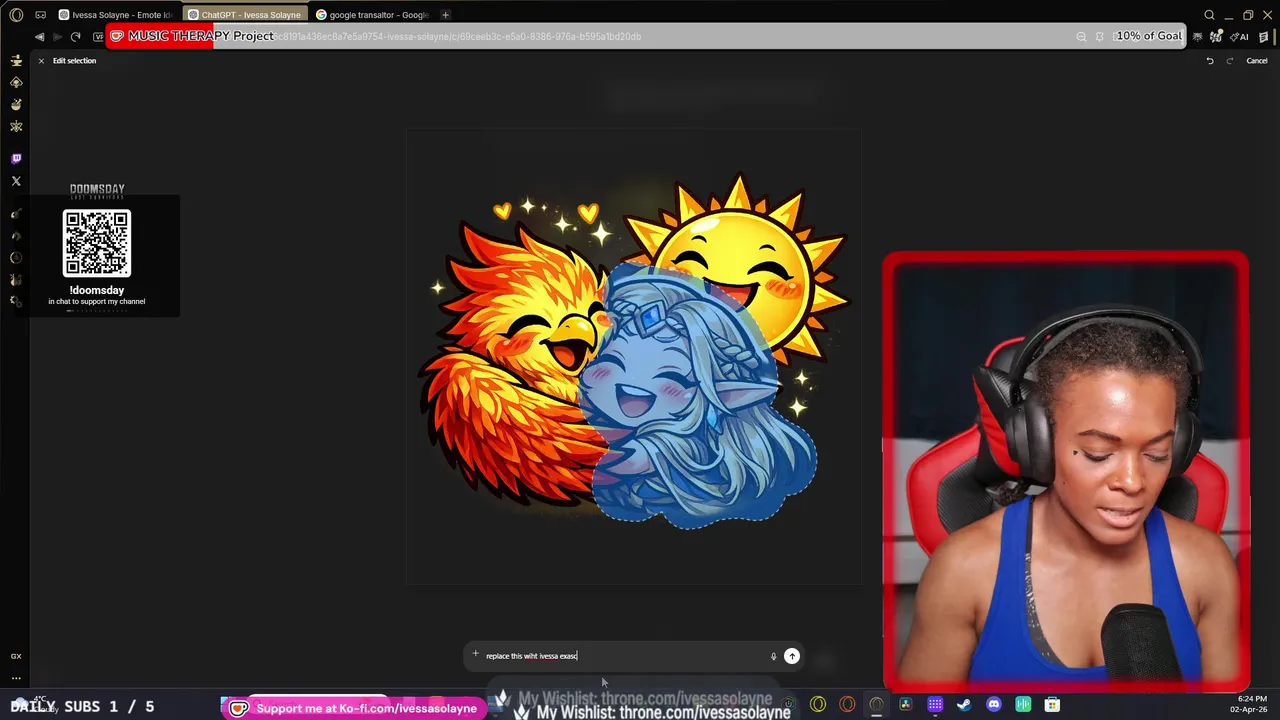Open DaVinci Resolve from the taskbar

pyautogui.click(x=905, y=705)
